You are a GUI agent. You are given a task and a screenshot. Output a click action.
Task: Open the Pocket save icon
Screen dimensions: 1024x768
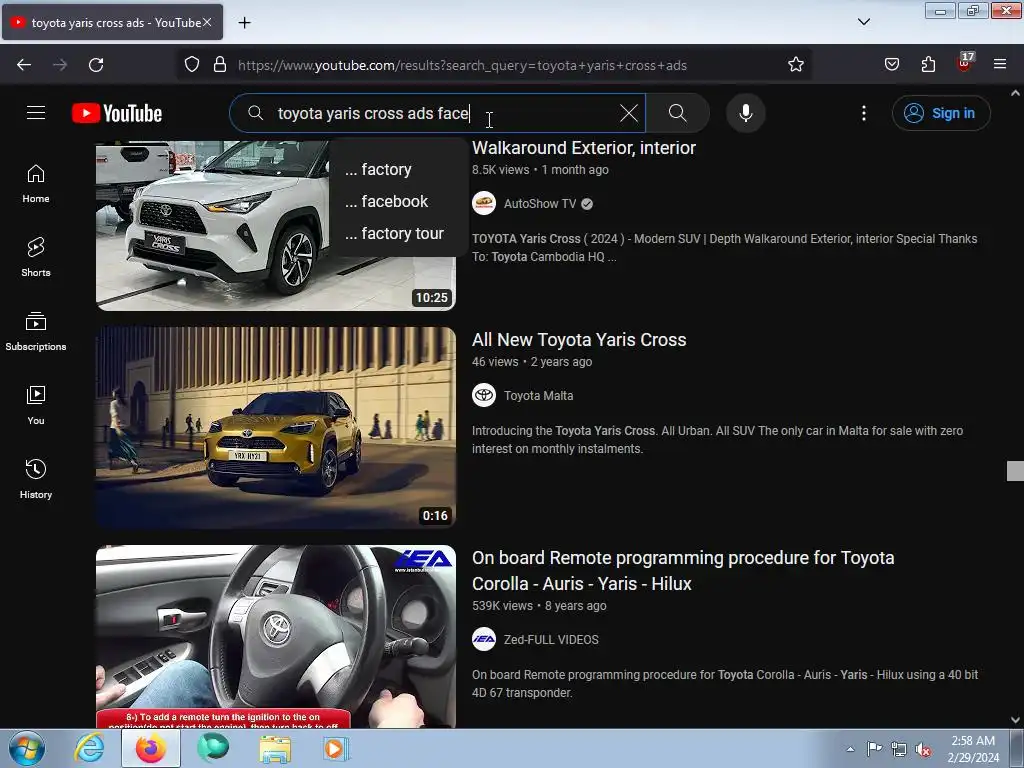(892, 65)
